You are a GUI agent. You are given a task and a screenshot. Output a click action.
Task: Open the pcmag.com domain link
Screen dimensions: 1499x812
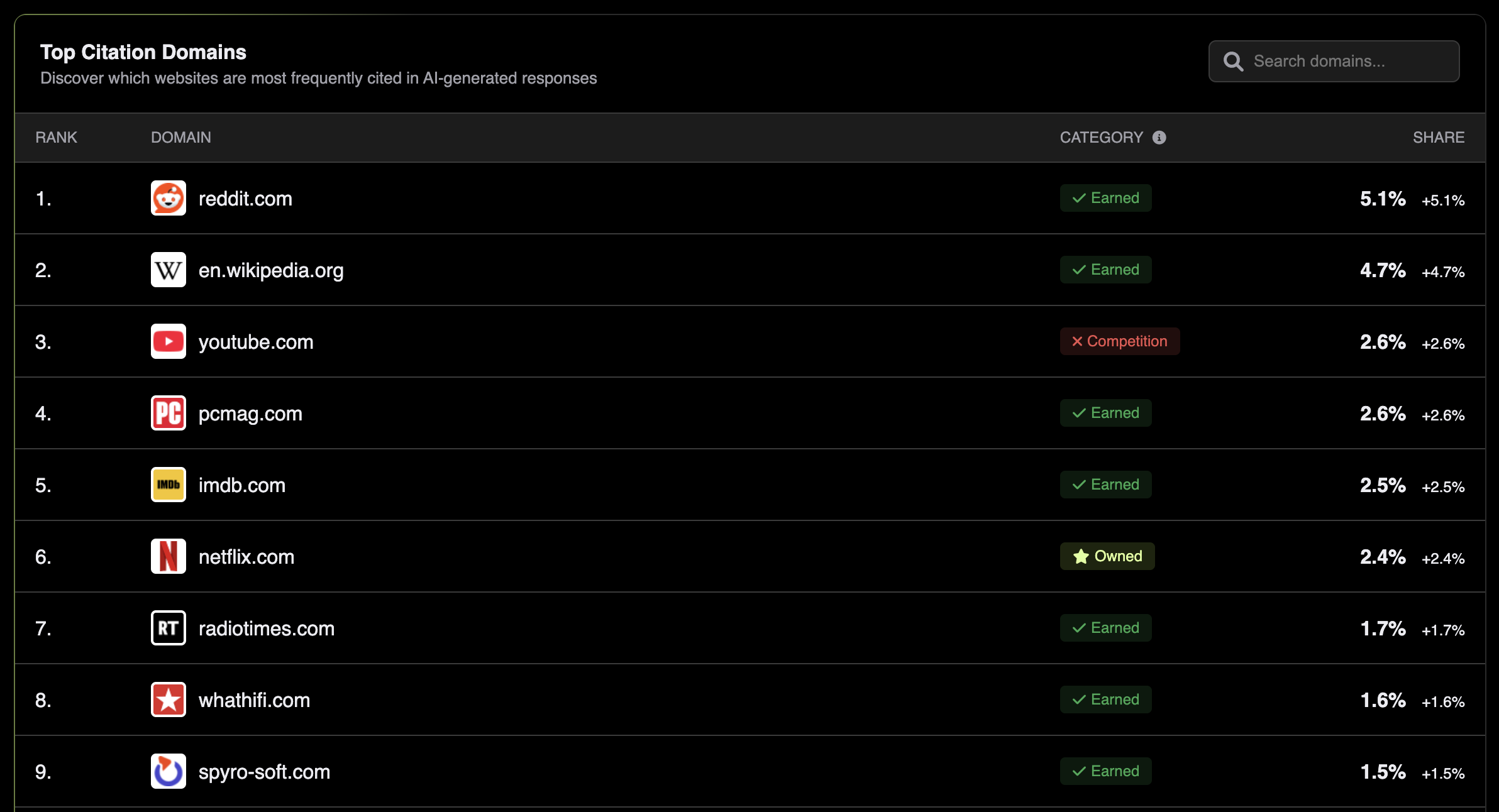(250, 413)
